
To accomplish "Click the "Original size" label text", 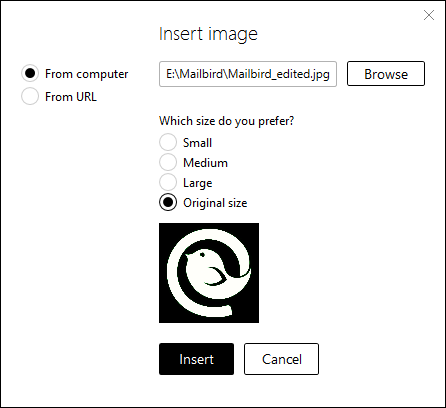I will pyautogui.click(x=215, y=203).
